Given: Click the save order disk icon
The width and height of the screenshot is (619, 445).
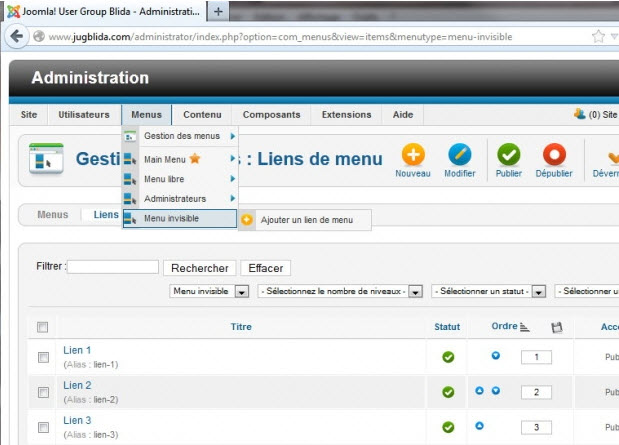Looking at the screenshot, I should [557, 327].
